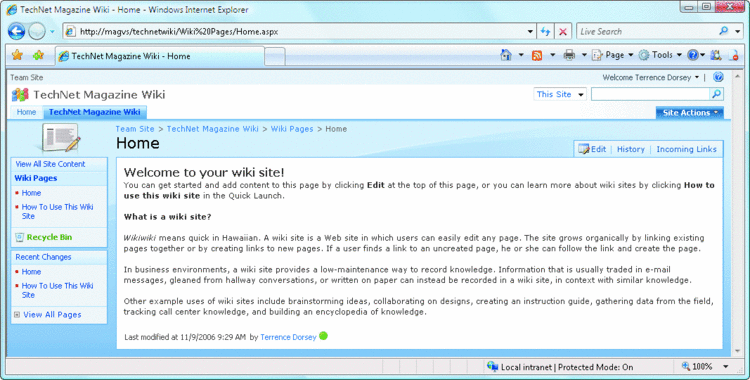Open the Live Search provider dropdown arrow
The image size is (750, 380).
pos(737,32)
